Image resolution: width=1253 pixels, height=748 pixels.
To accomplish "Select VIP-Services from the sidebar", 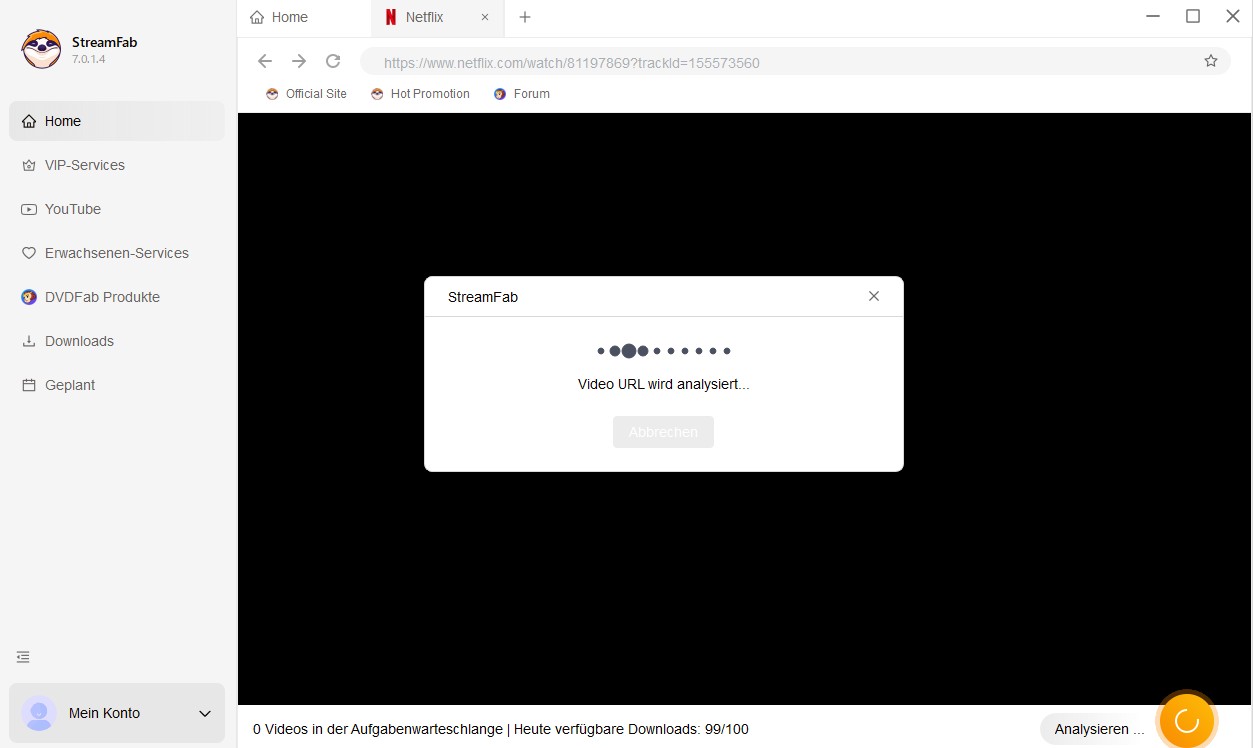I will [84, 165].
